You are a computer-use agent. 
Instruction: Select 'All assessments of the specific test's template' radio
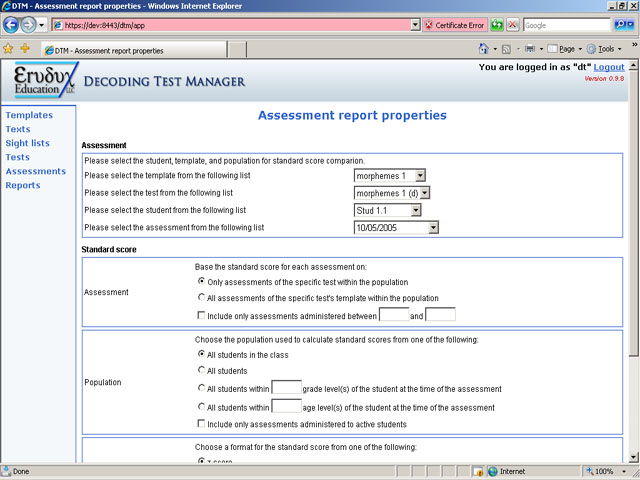coord(201,297)
